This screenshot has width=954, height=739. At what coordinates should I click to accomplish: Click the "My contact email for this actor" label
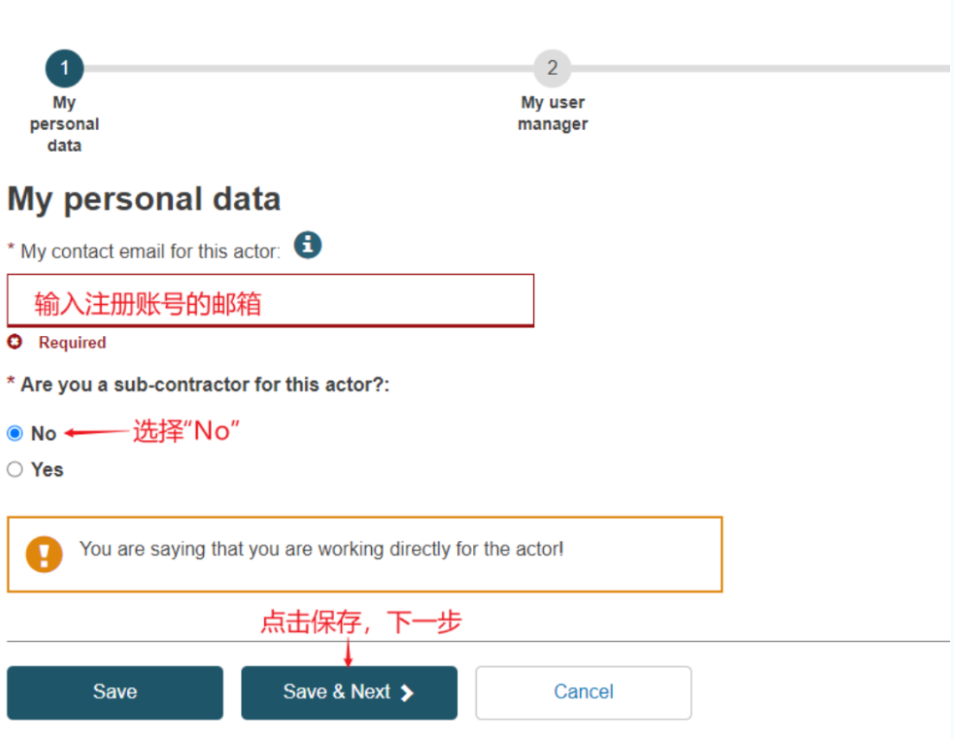(150, 252)
